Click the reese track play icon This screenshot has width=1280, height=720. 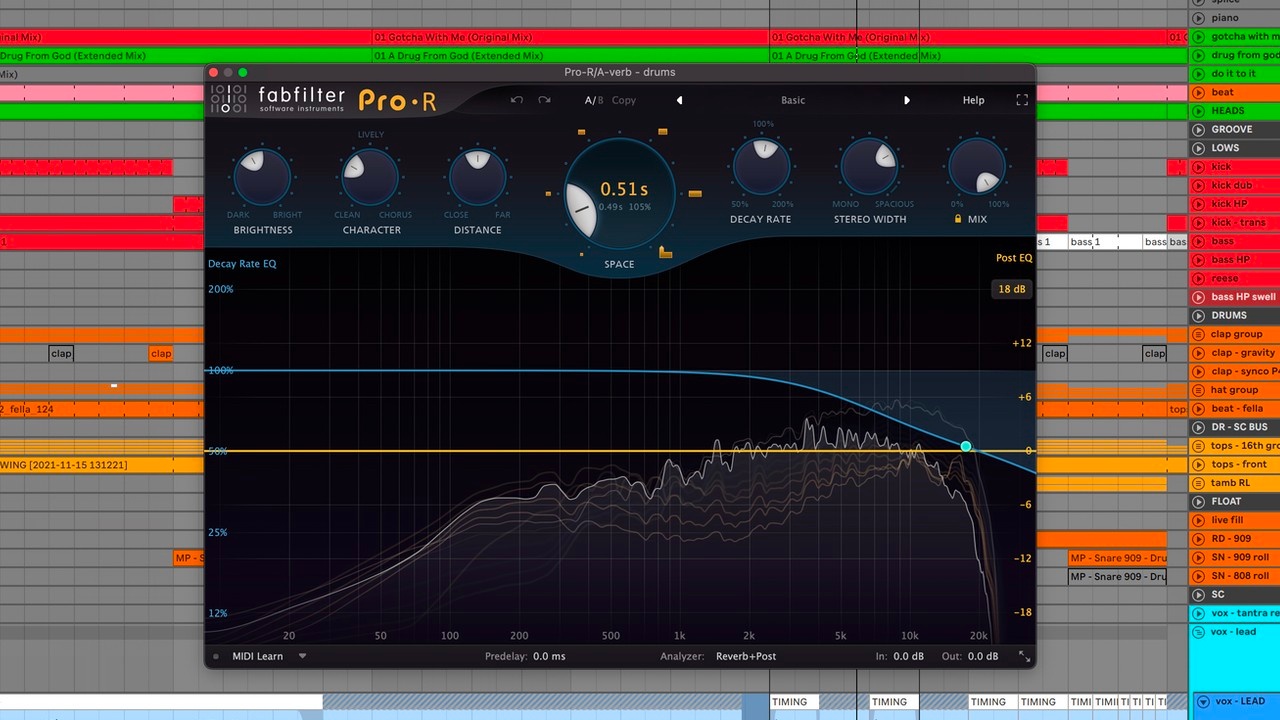tap(1198, 278)
